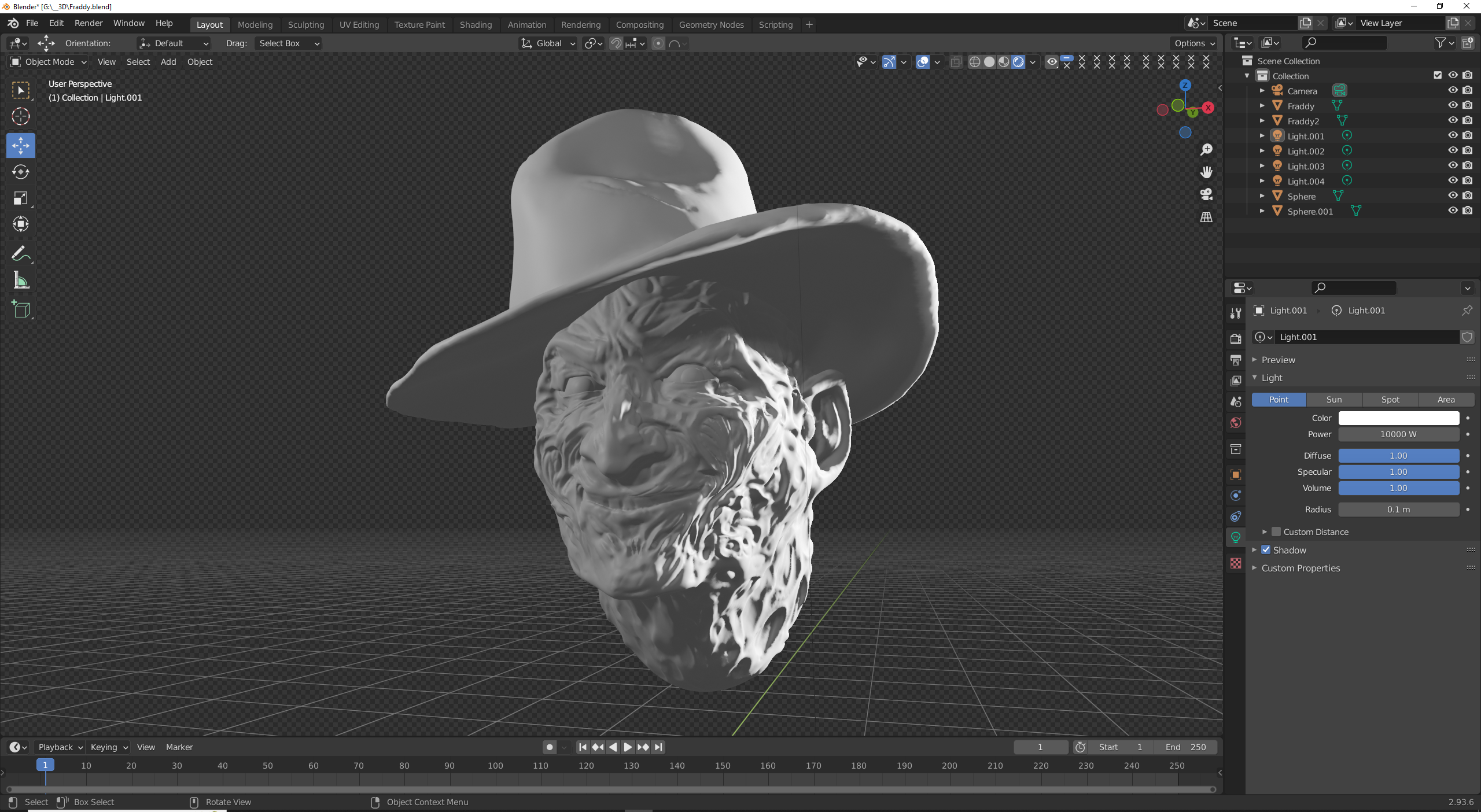Open Tool properties tab
The height and width of the screenshot is (812, 1481).
point(1236,313)
